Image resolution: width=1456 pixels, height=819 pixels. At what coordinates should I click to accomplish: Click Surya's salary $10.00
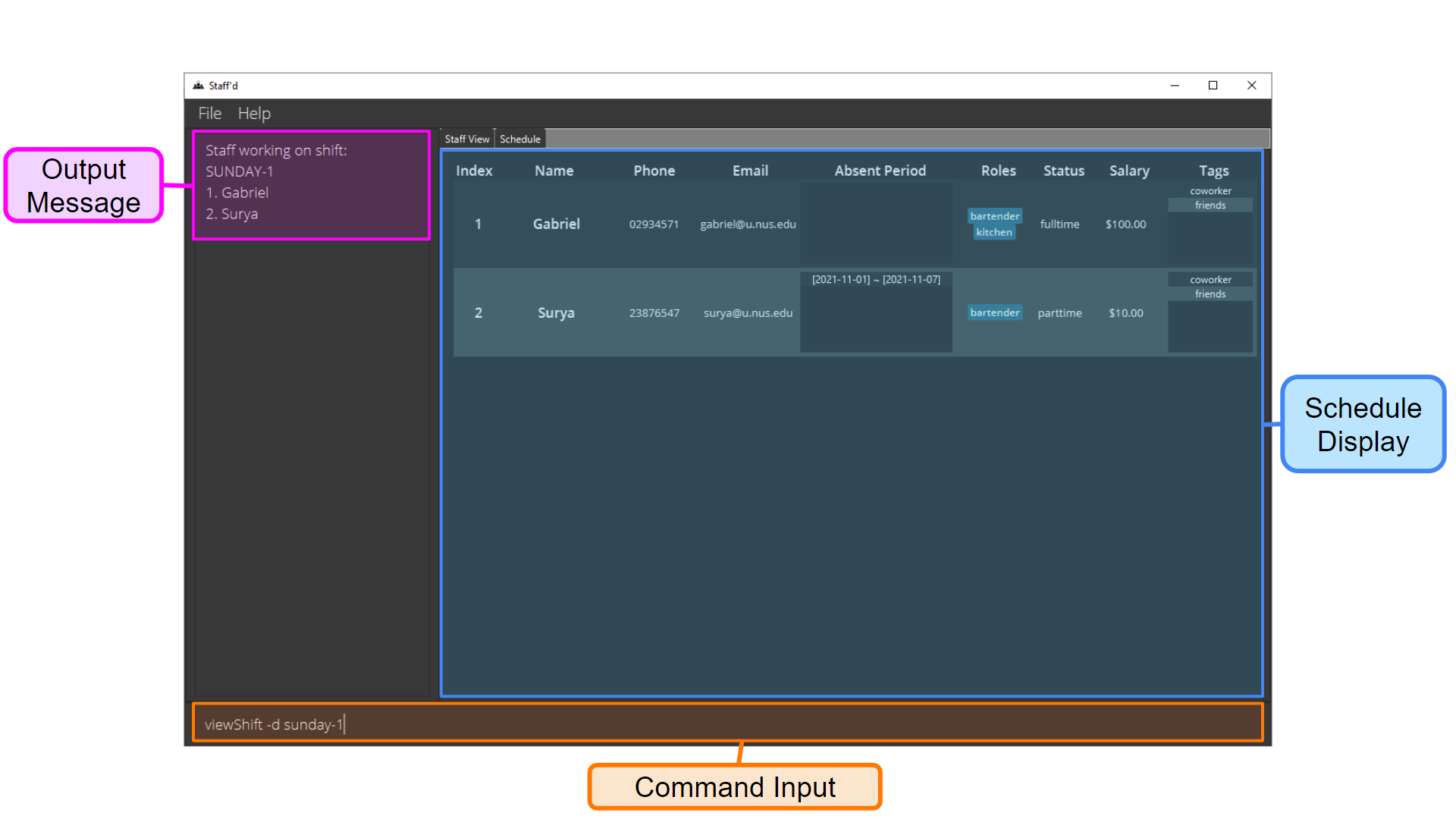point(1125,313)
